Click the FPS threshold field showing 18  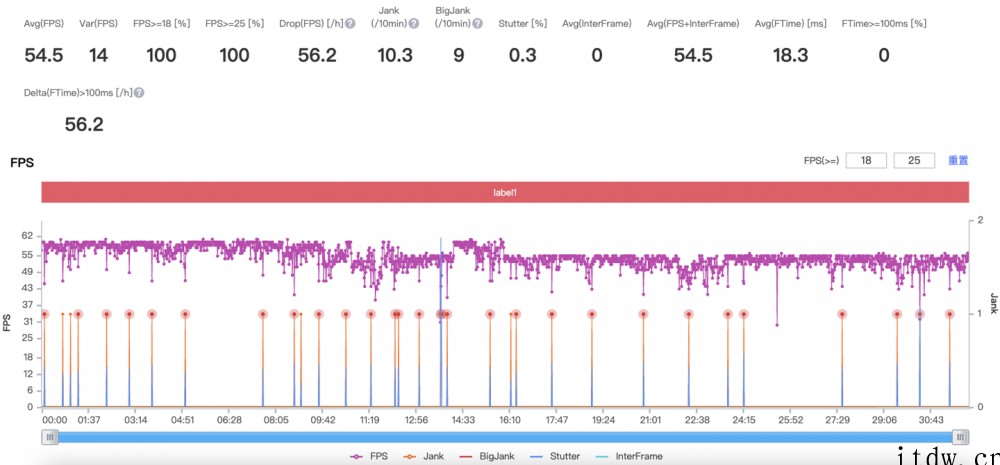pos(866,161)
